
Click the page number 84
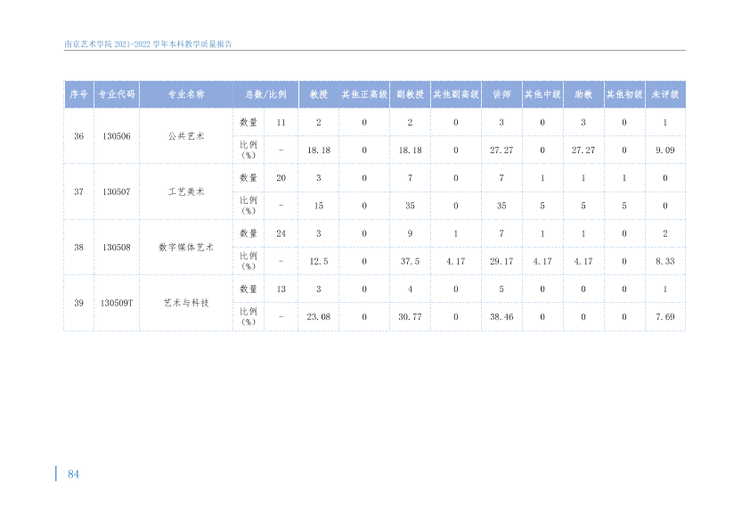tap(73, 474)
